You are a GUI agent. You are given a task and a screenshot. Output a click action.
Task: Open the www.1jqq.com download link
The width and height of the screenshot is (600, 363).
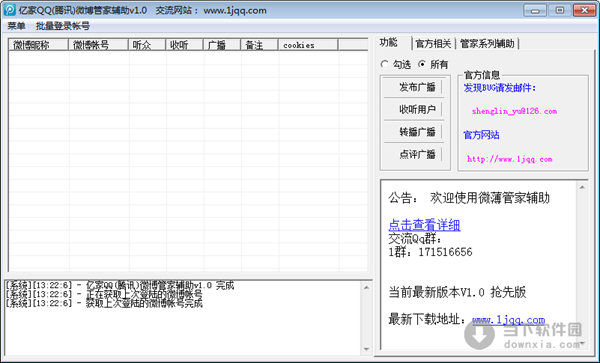tap(509, 320)
